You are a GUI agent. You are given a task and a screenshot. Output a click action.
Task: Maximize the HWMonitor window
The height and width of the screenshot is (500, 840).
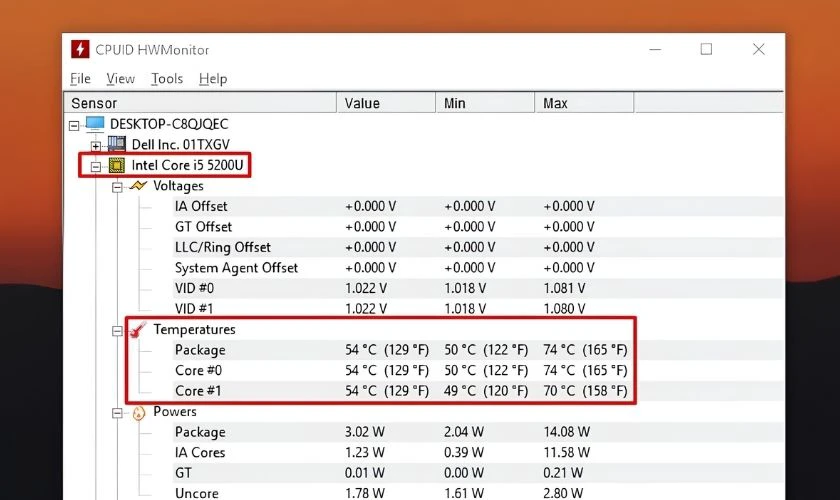707,49
